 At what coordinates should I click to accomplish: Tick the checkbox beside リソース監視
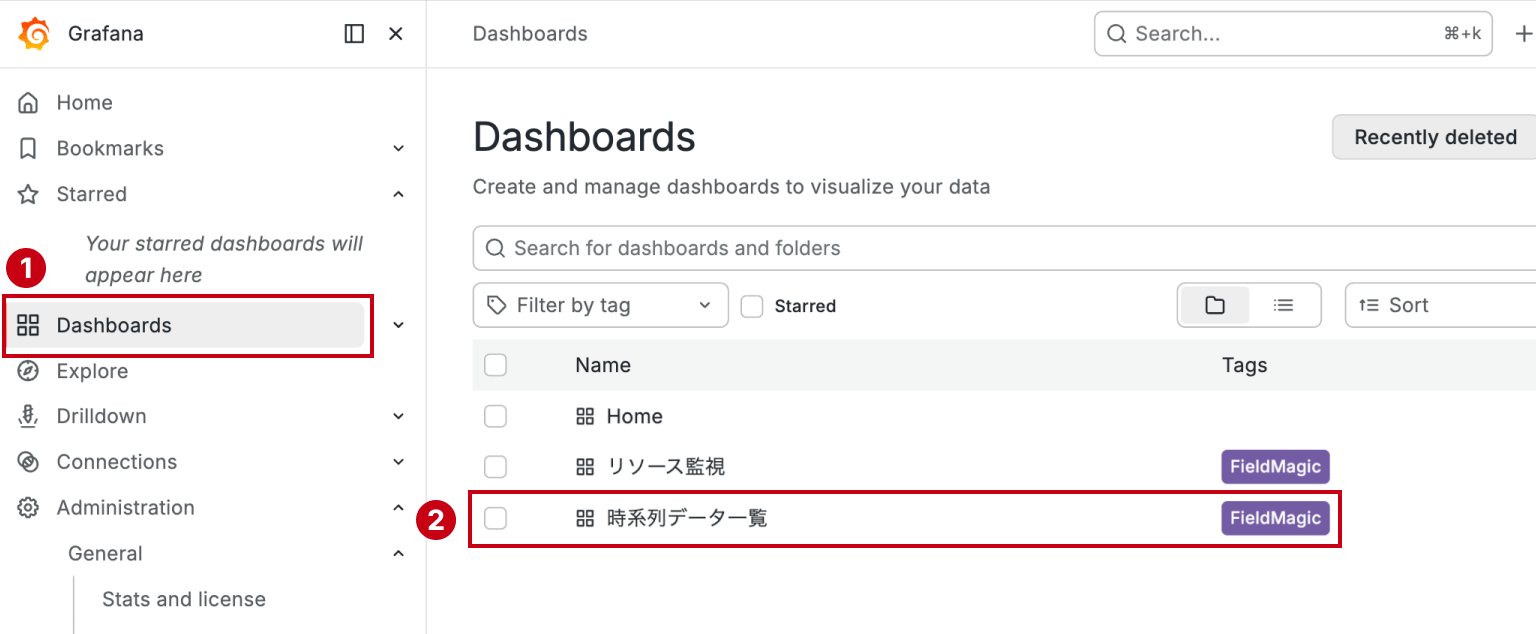coord(495,467)
